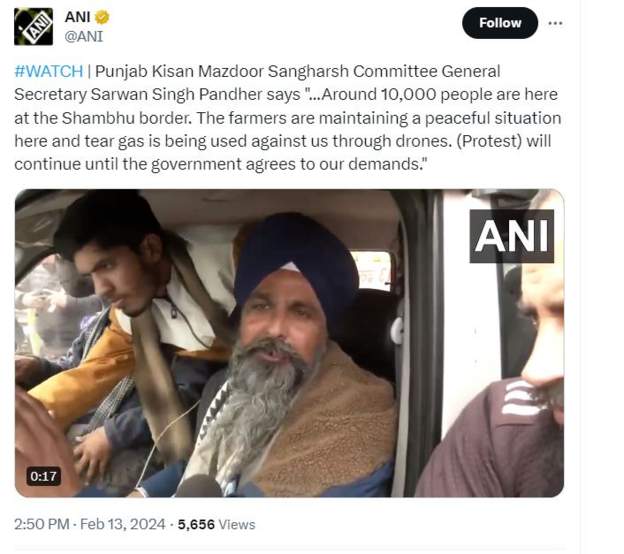Open the 2:50 PM timestamp link

coord(42,523)
